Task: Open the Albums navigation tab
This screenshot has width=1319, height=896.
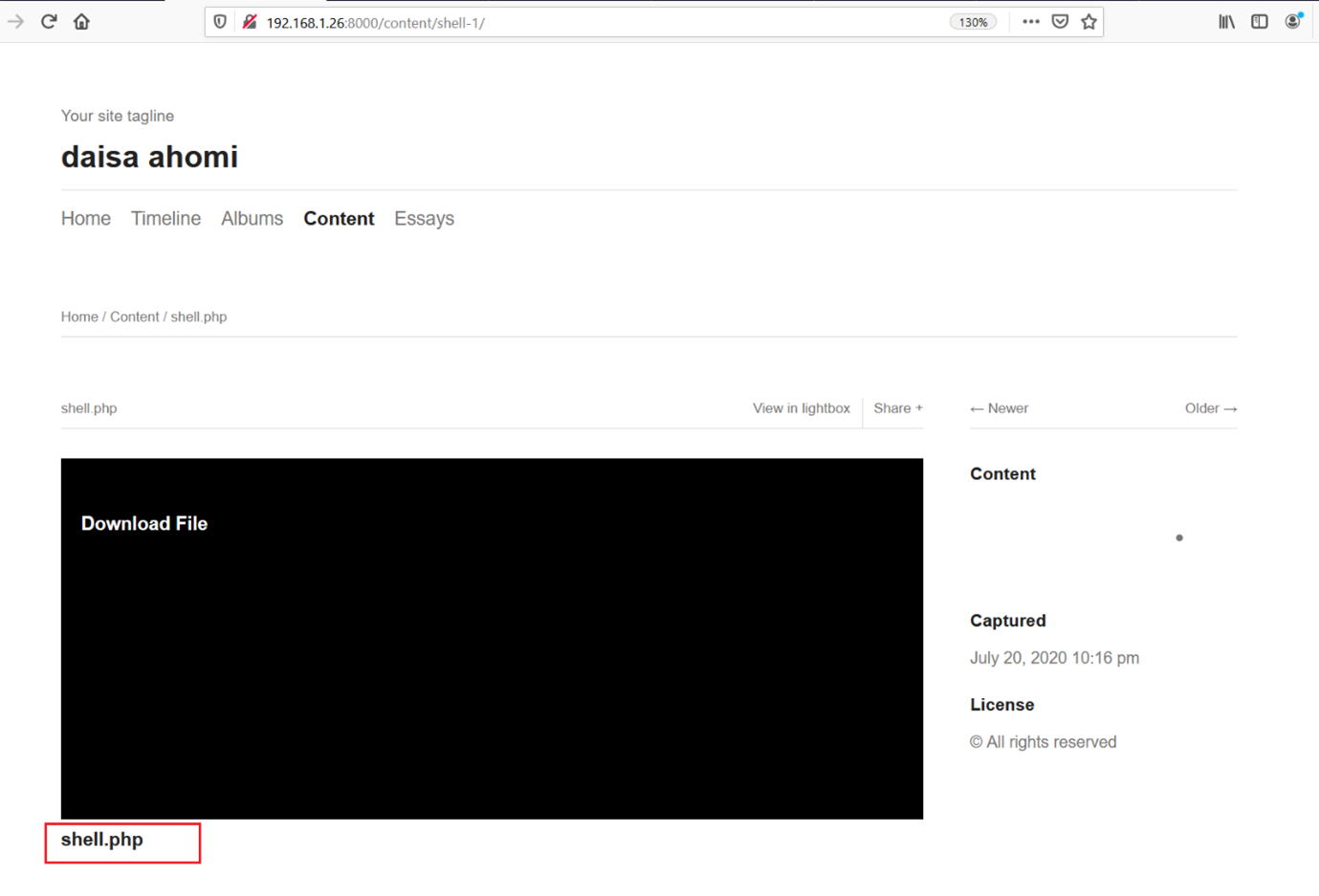Action: coord(252,219)
